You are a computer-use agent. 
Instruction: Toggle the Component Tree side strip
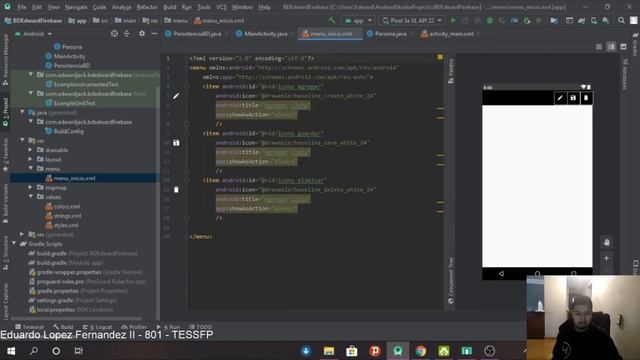(451, 281)
